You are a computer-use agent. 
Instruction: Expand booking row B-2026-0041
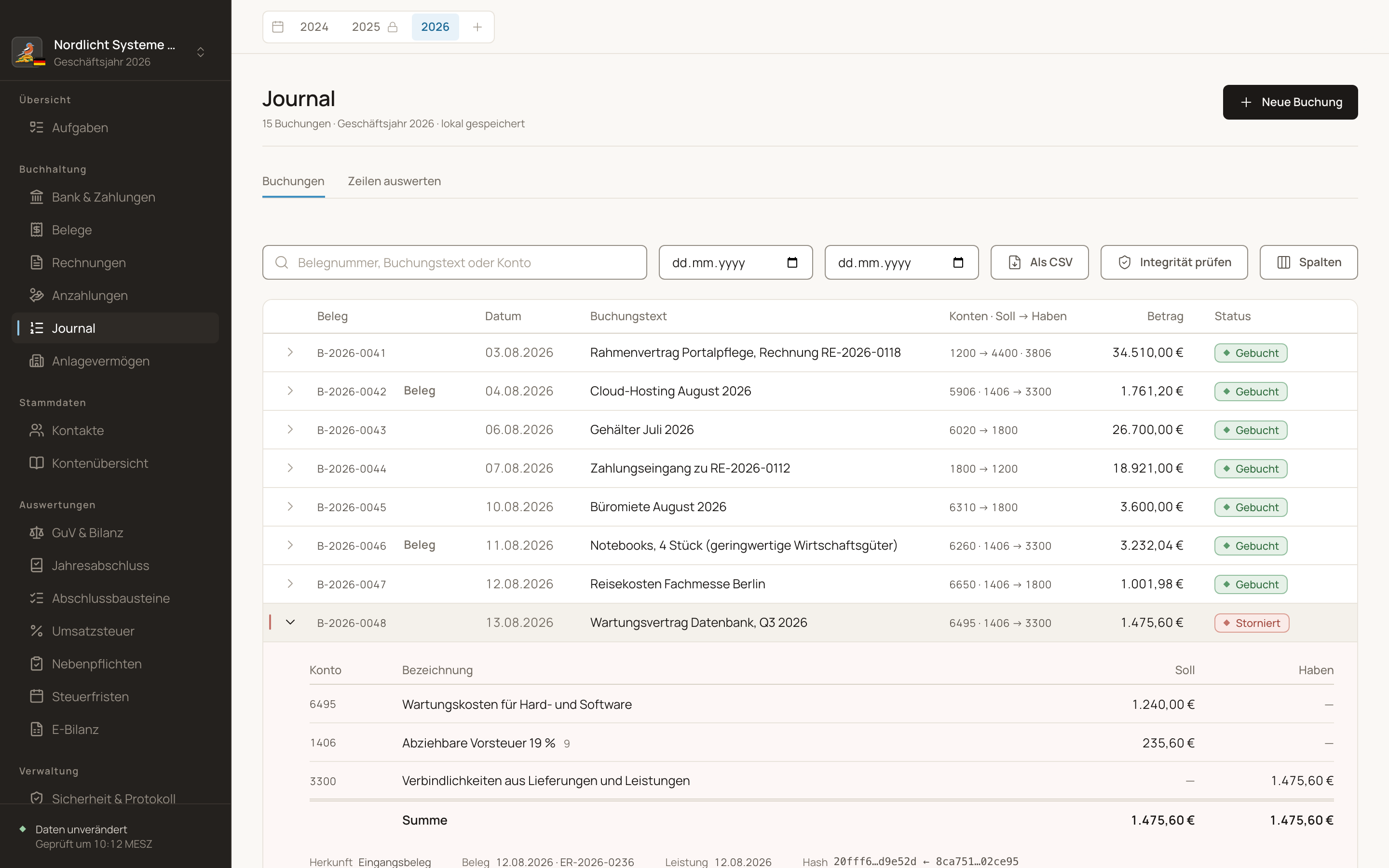290,353
